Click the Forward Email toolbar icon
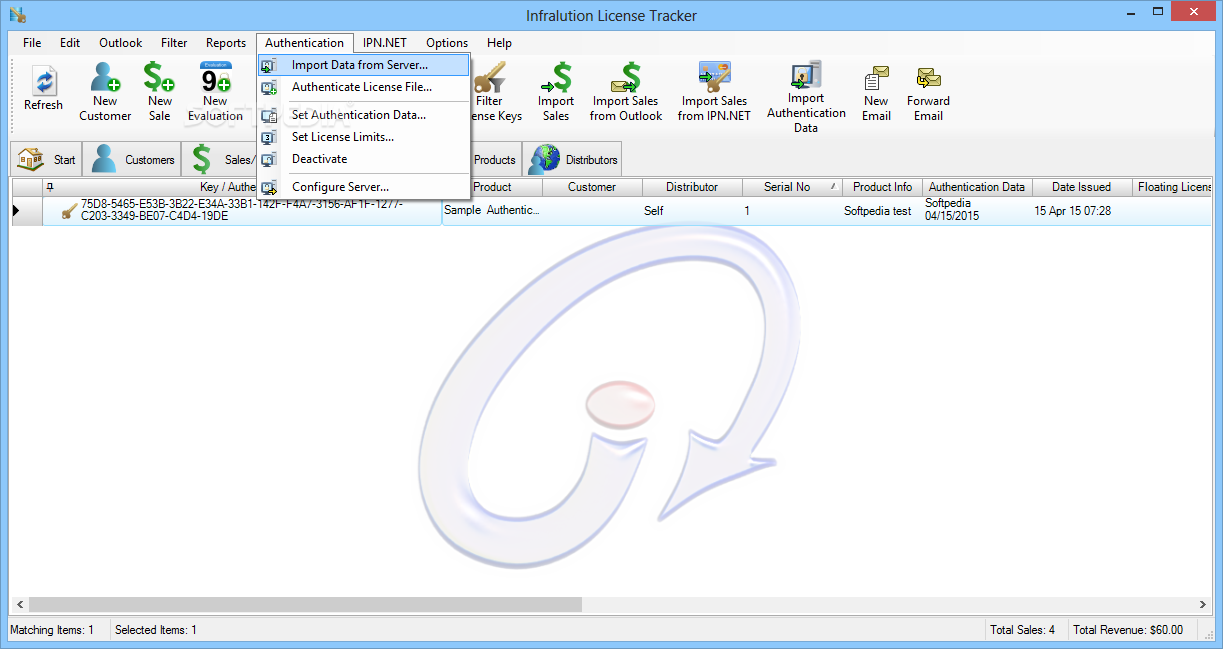The height and width of the screenshot is (649, 1223). tap(929, 78)
